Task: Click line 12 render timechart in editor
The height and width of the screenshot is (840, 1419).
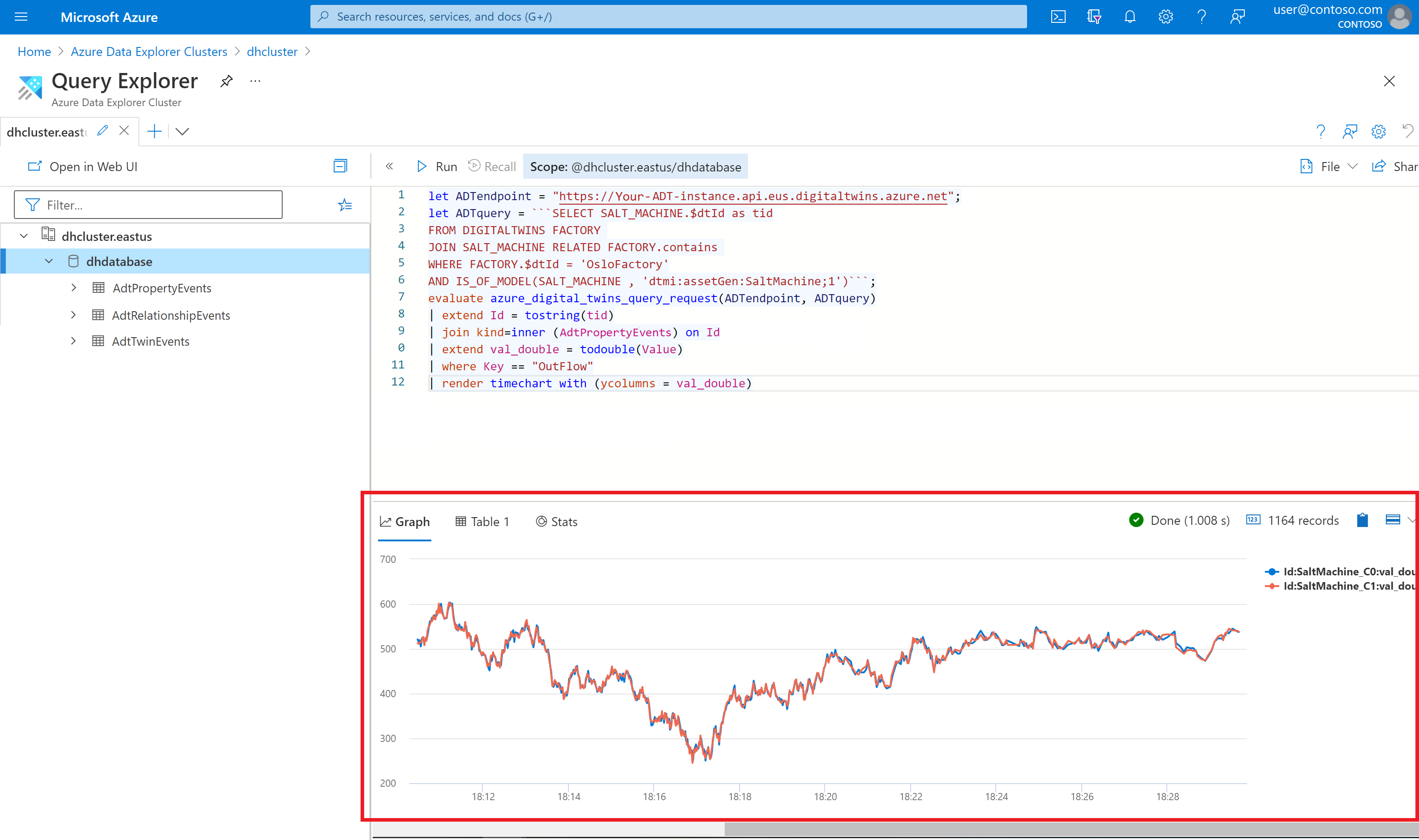Action: pyautogui.click(x=589, y=383)
